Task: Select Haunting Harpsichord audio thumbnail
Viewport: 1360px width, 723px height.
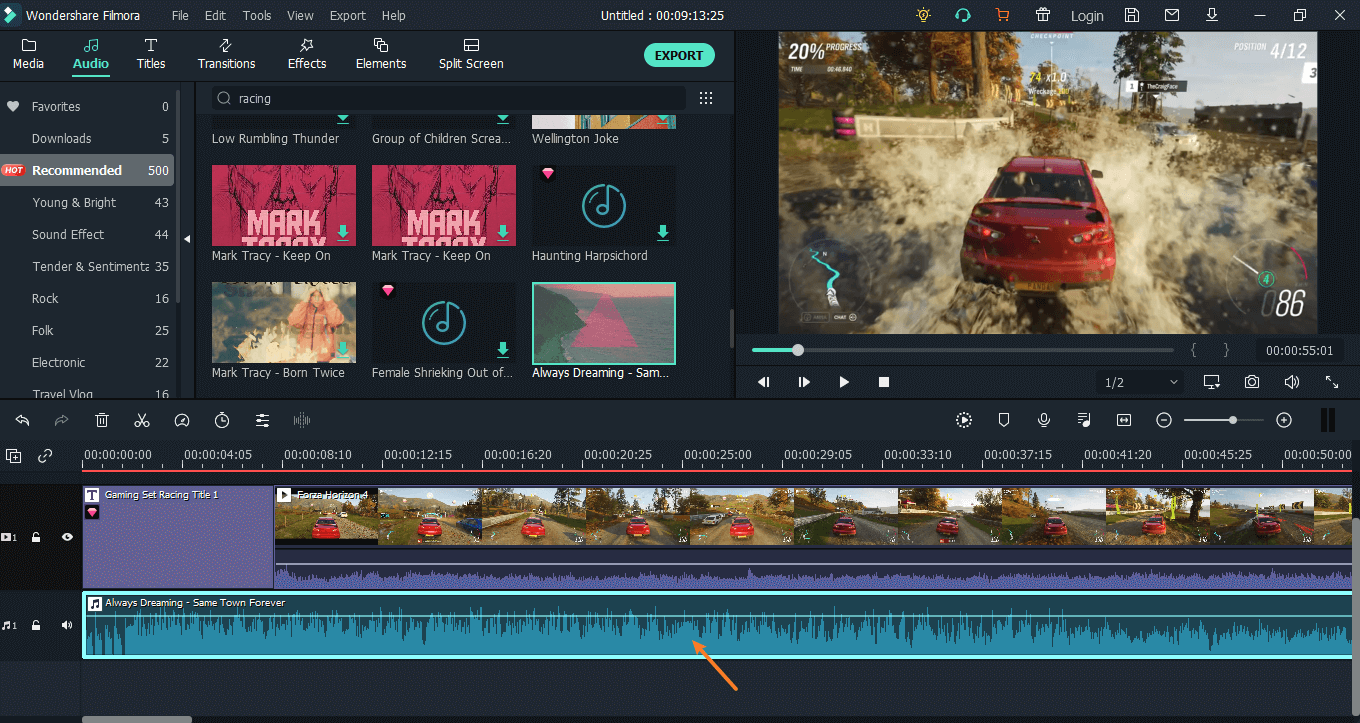Action: click(604, 205)
